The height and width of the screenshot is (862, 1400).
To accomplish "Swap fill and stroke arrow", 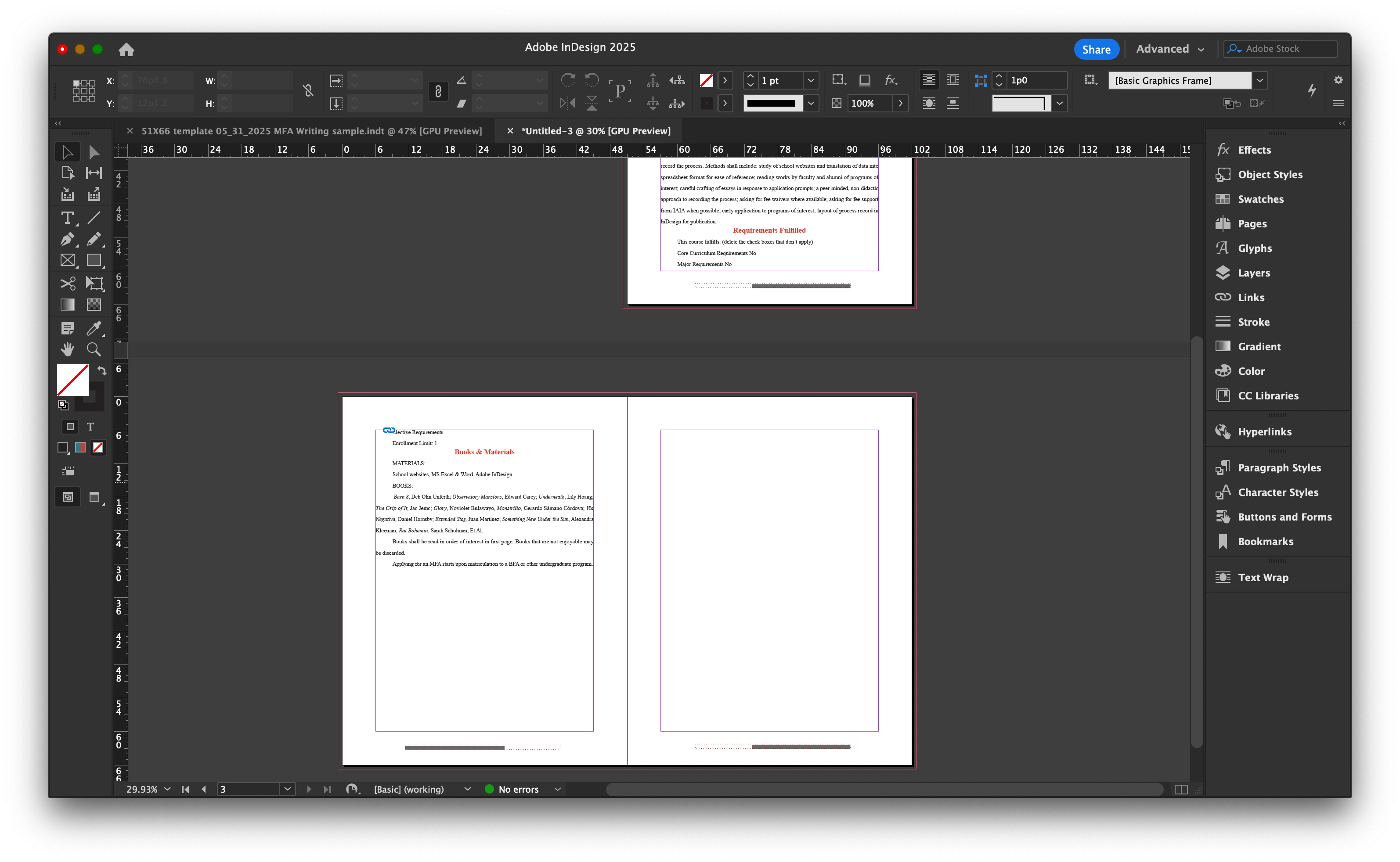I will point(102,370).
